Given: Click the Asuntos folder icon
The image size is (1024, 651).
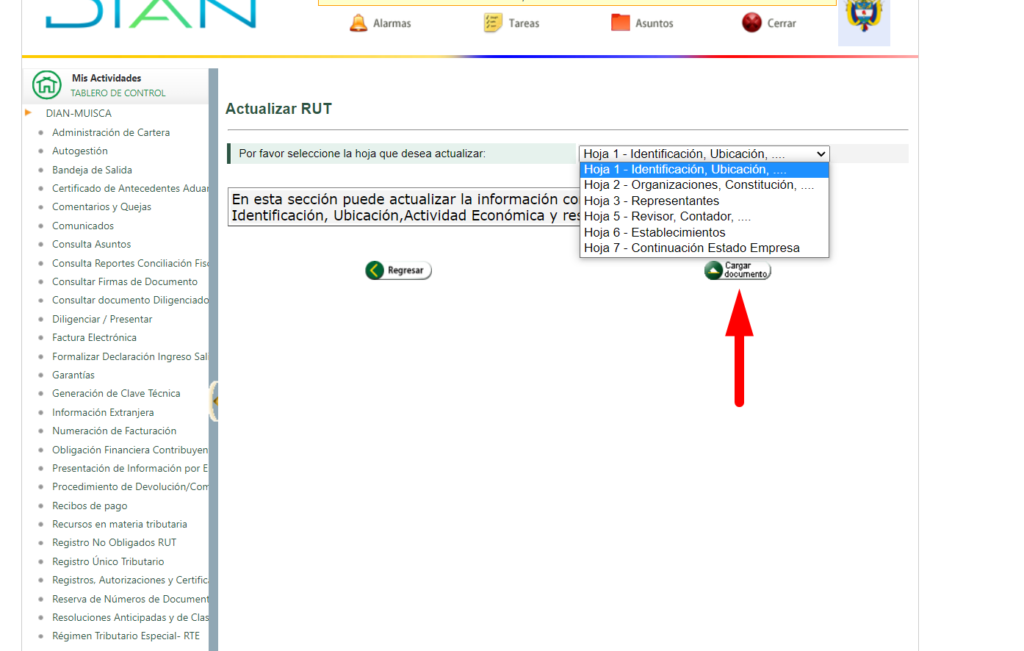Looking at the screenshot, I should pyautogui.click(x=620, y=23).
